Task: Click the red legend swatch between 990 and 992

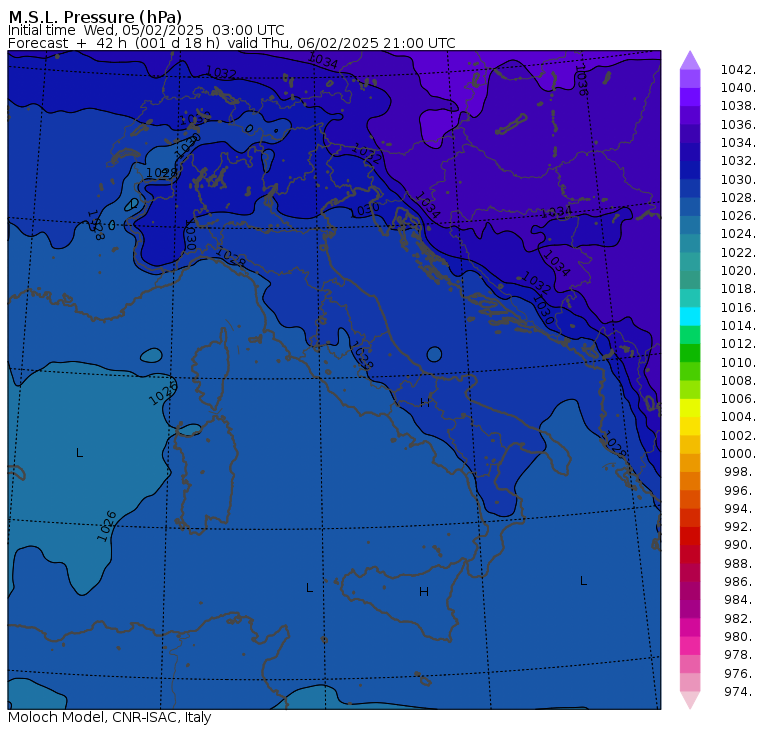Action: (690, 536)
